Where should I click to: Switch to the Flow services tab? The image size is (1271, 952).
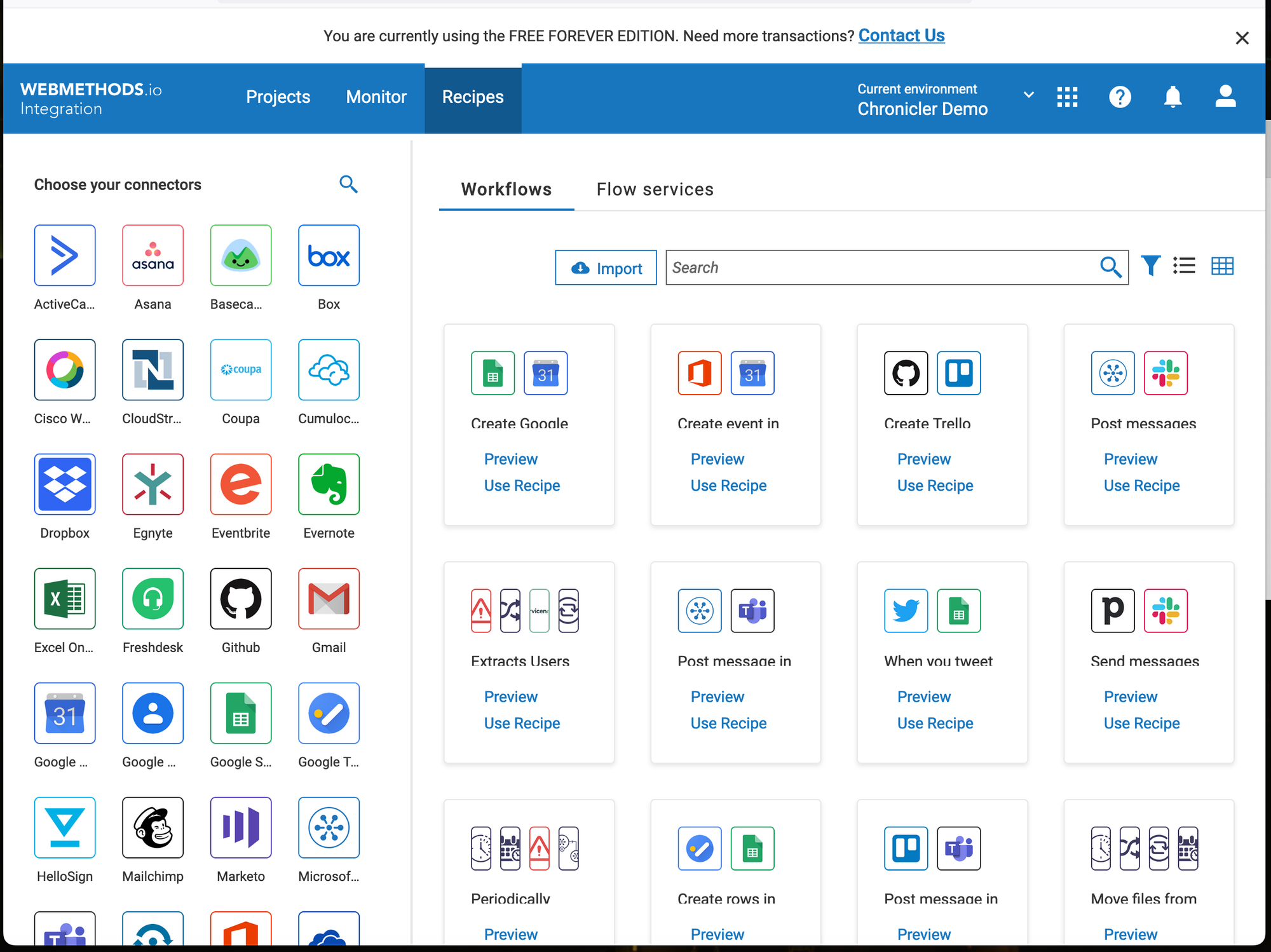click(655, 189)
